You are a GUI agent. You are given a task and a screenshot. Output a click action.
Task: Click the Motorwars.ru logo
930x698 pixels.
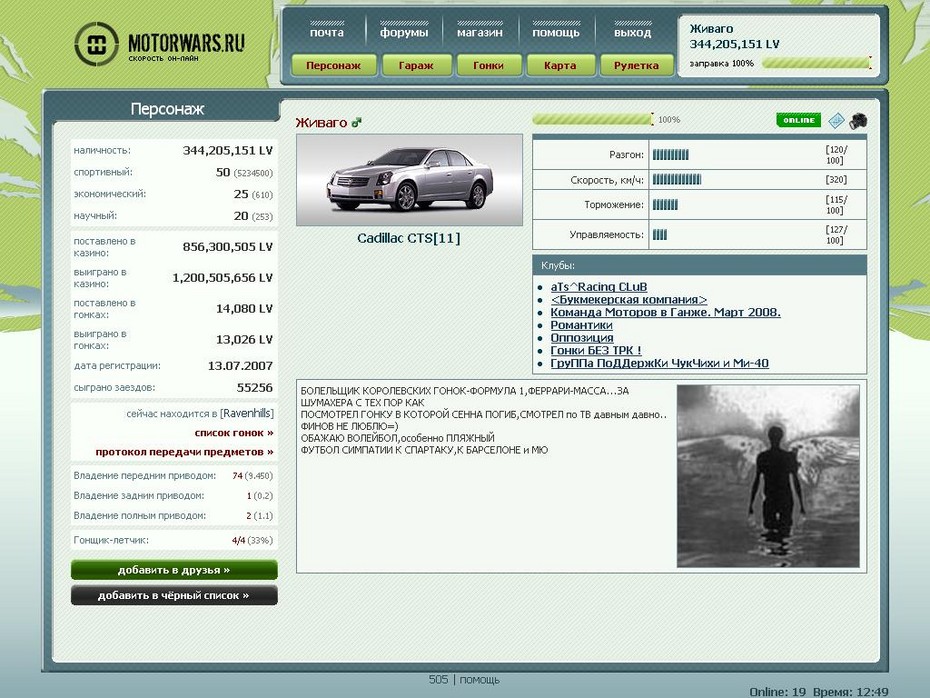(x=160, y=44)
